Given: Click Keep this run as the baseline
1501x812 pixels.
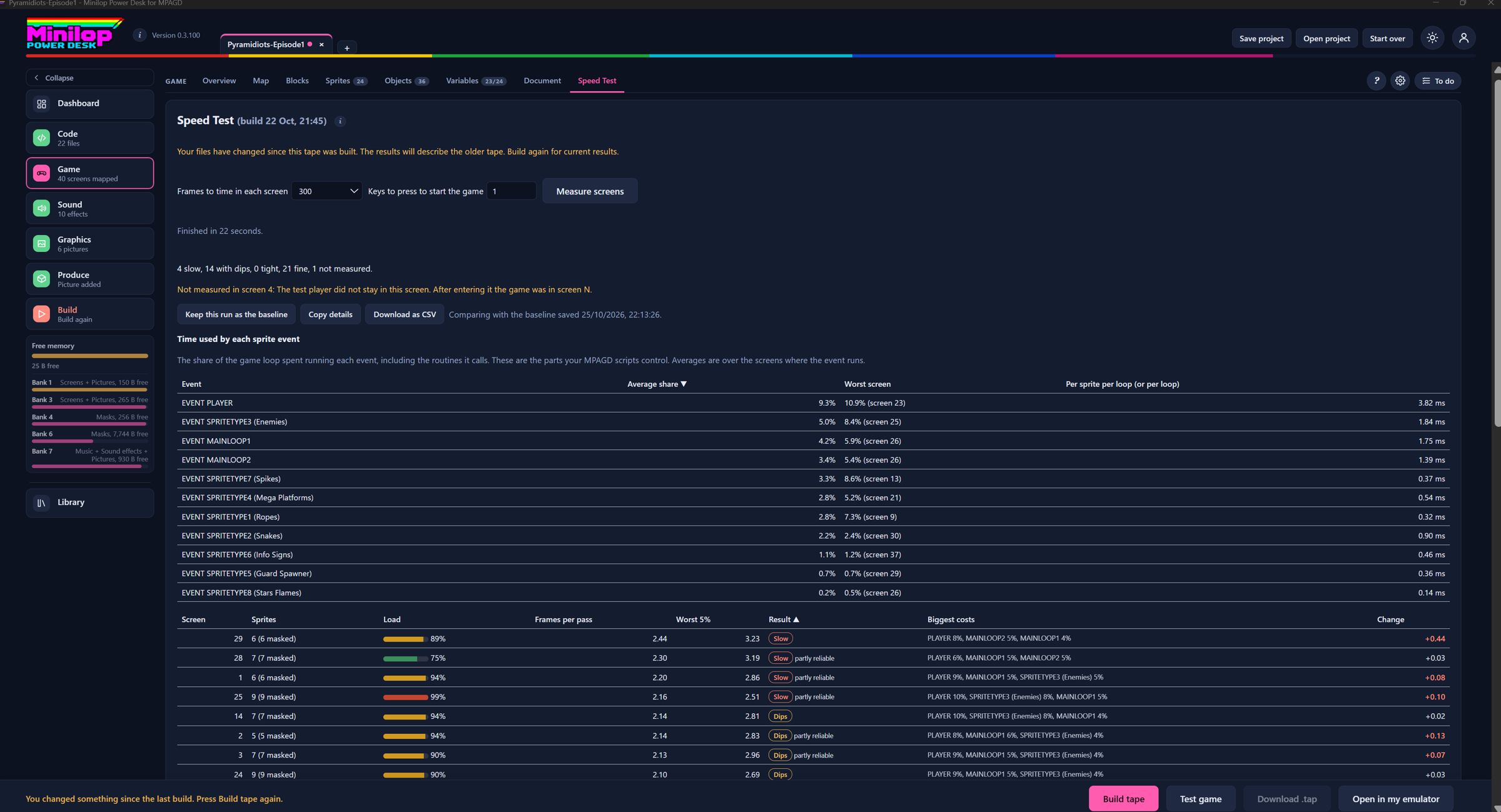Looking at the screenshot, I should click(x=236, y=314).
